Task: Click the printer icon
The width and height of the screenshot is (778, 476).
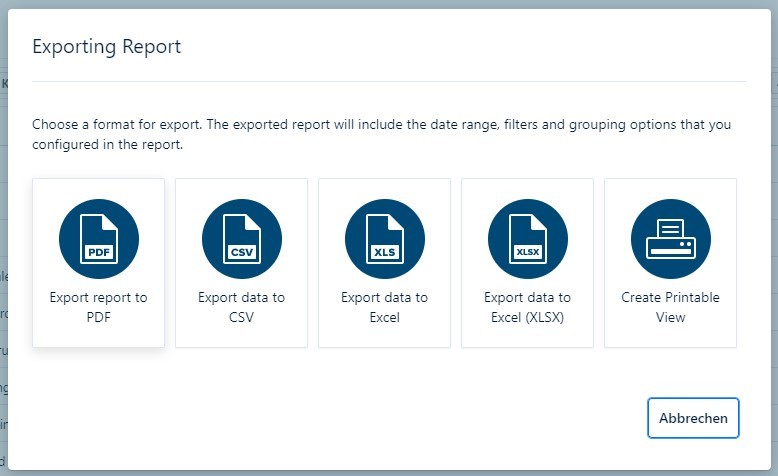Action: pos(671,240)
